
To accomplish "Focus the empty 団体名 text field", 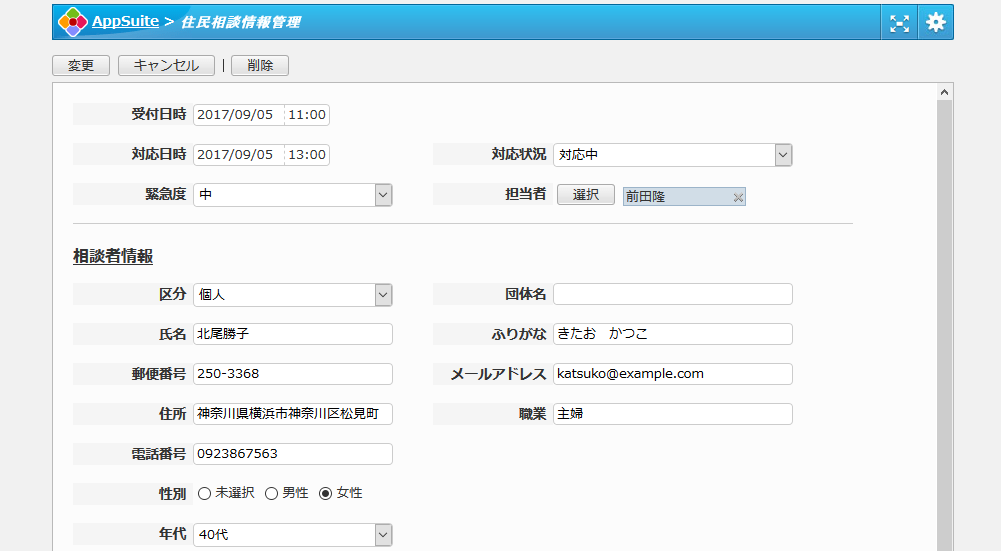I will (x=672, y=294).
